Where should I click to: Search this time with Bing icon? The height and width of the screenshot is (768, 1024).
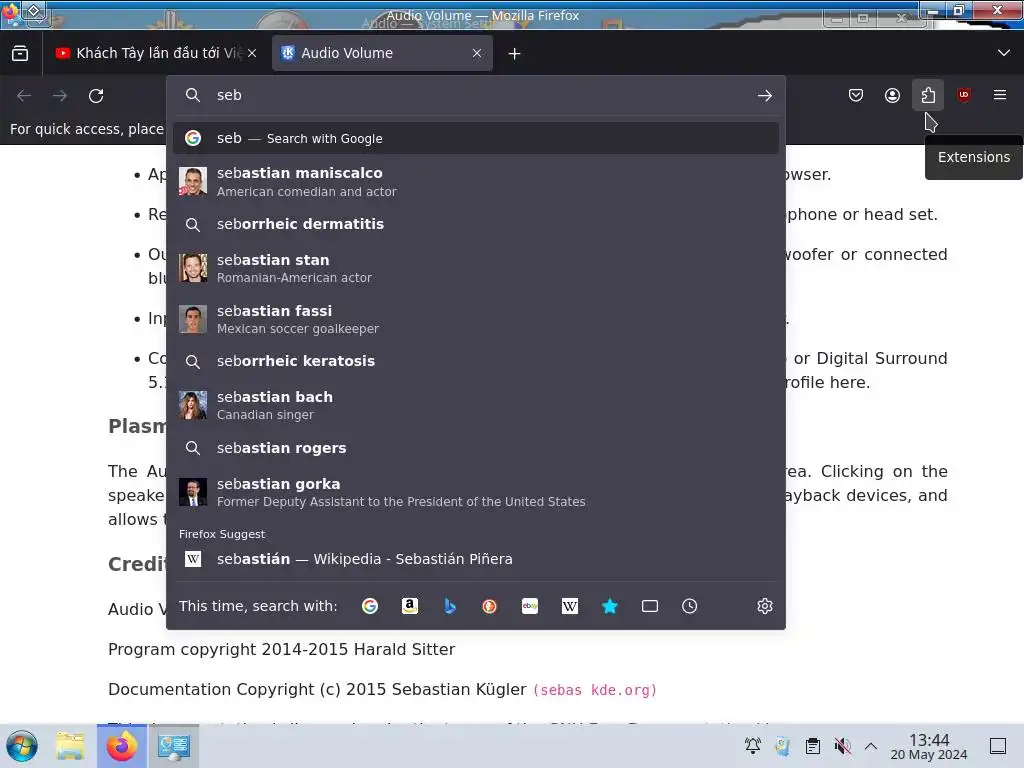tap(449, 606)
